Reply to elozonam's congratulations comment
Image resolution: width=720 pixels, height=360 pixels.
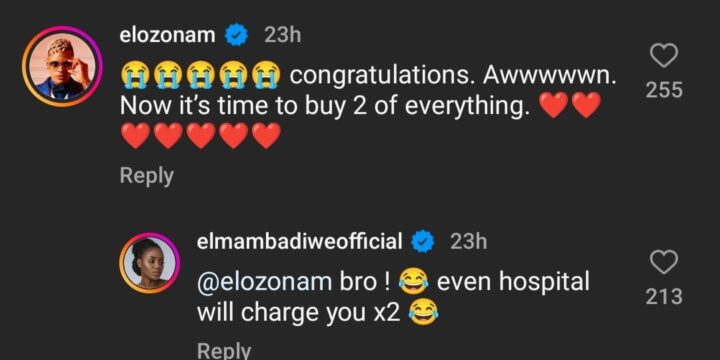click(146, 176)
